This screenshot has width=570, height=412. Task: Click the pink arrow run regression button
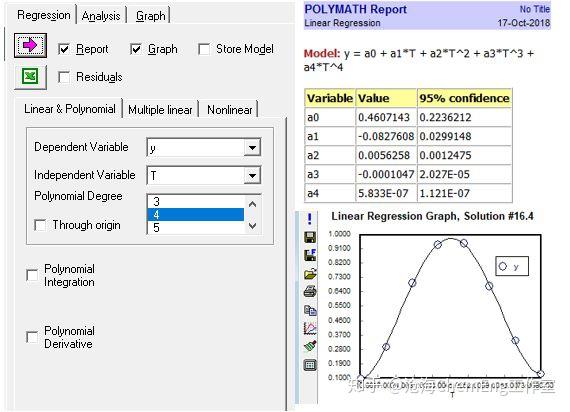[31, 45]
